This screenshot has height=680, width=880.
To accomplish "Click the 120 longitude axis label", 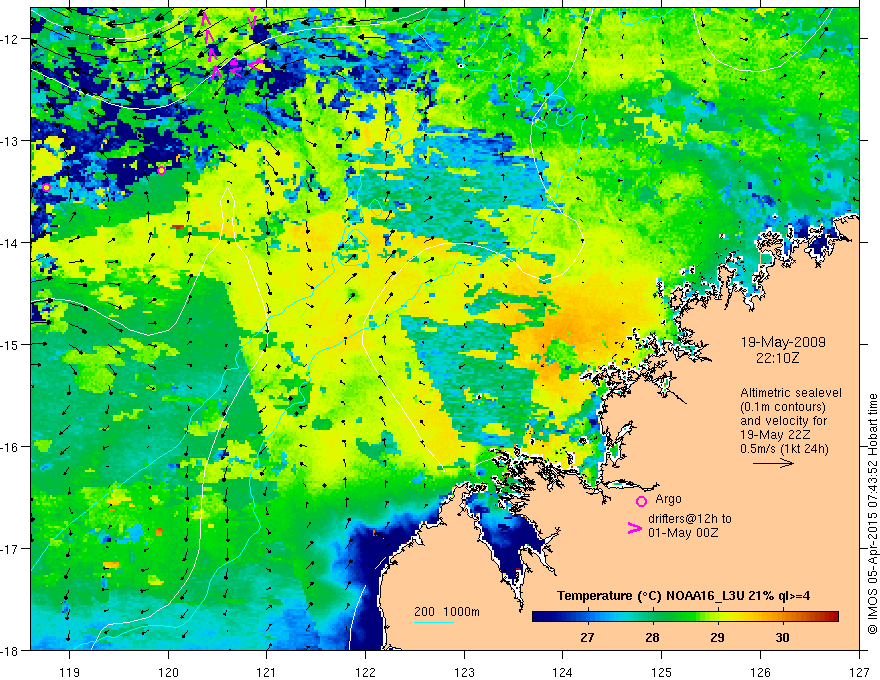I will click(x=168, y=672).
